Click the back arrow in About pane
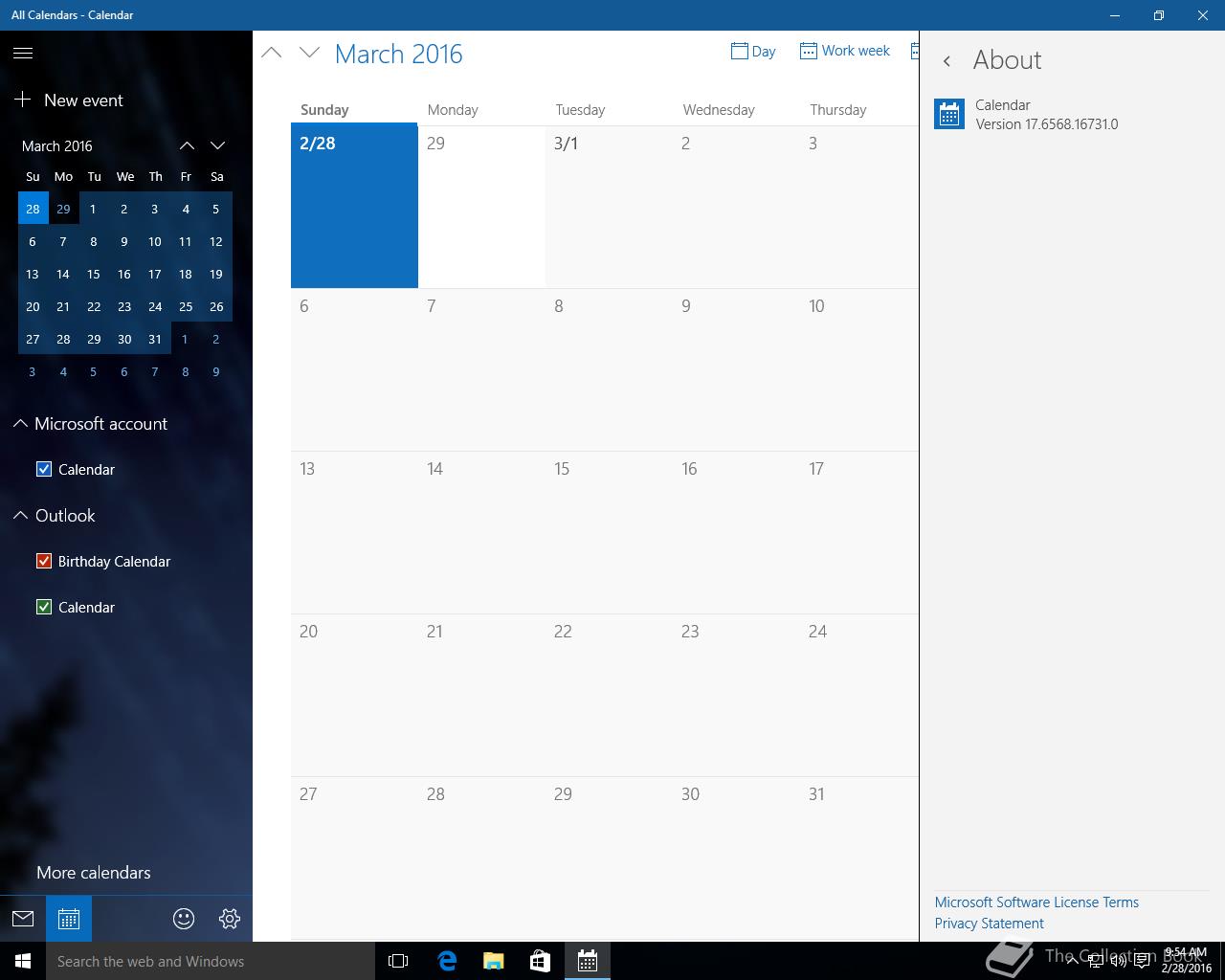The image size is (1225, 980). click(x=947, y=61)
